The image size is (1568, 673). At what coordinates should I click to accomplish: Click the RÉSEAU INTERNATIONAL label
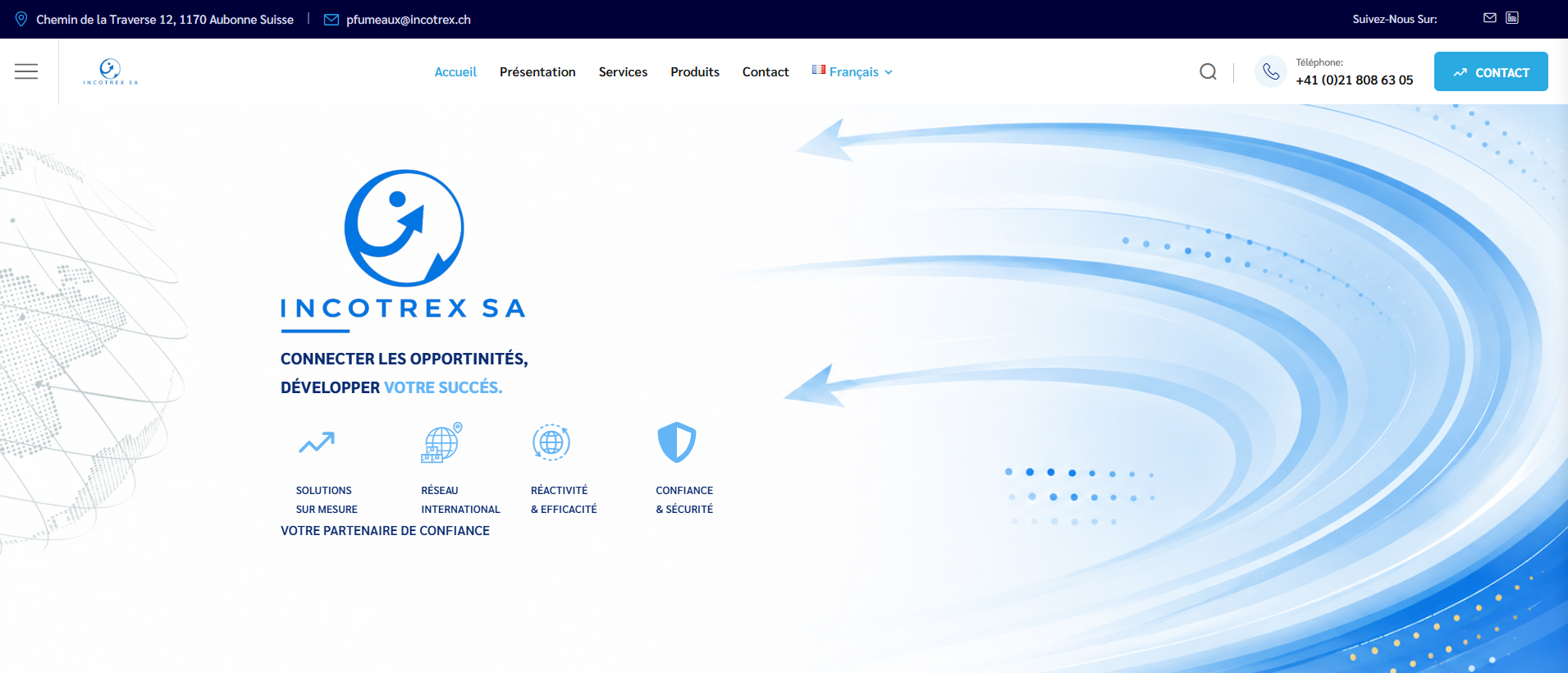[x=460, y=500]
